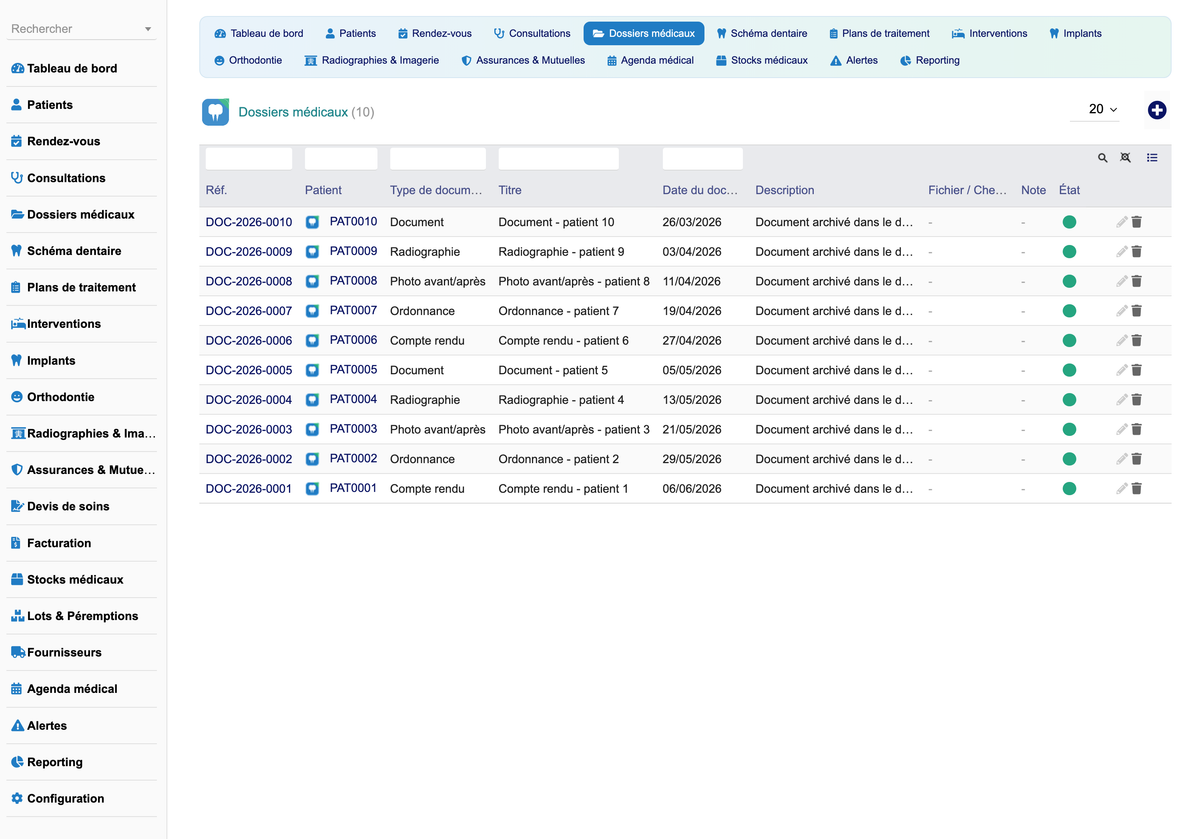Viewport: 1200px width, 839px height.
Task: Sort by the État column header
Action: pos(1069,190)
